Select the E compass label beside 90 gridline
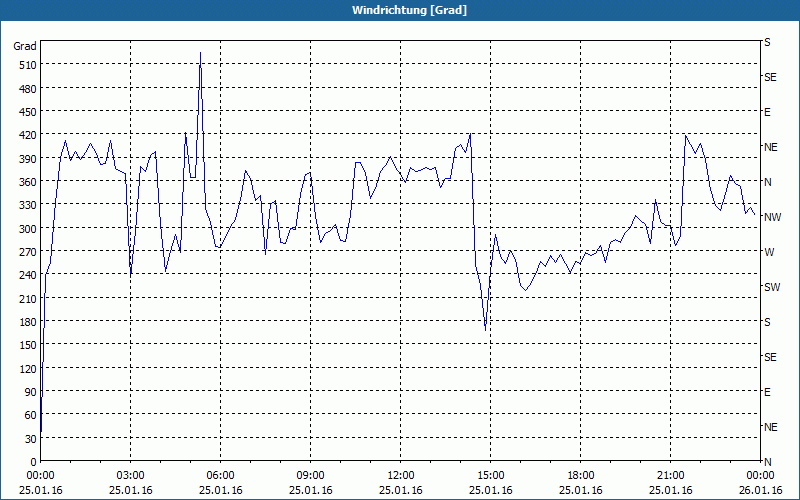The image size is (800, 500). [x=767, y=392]
